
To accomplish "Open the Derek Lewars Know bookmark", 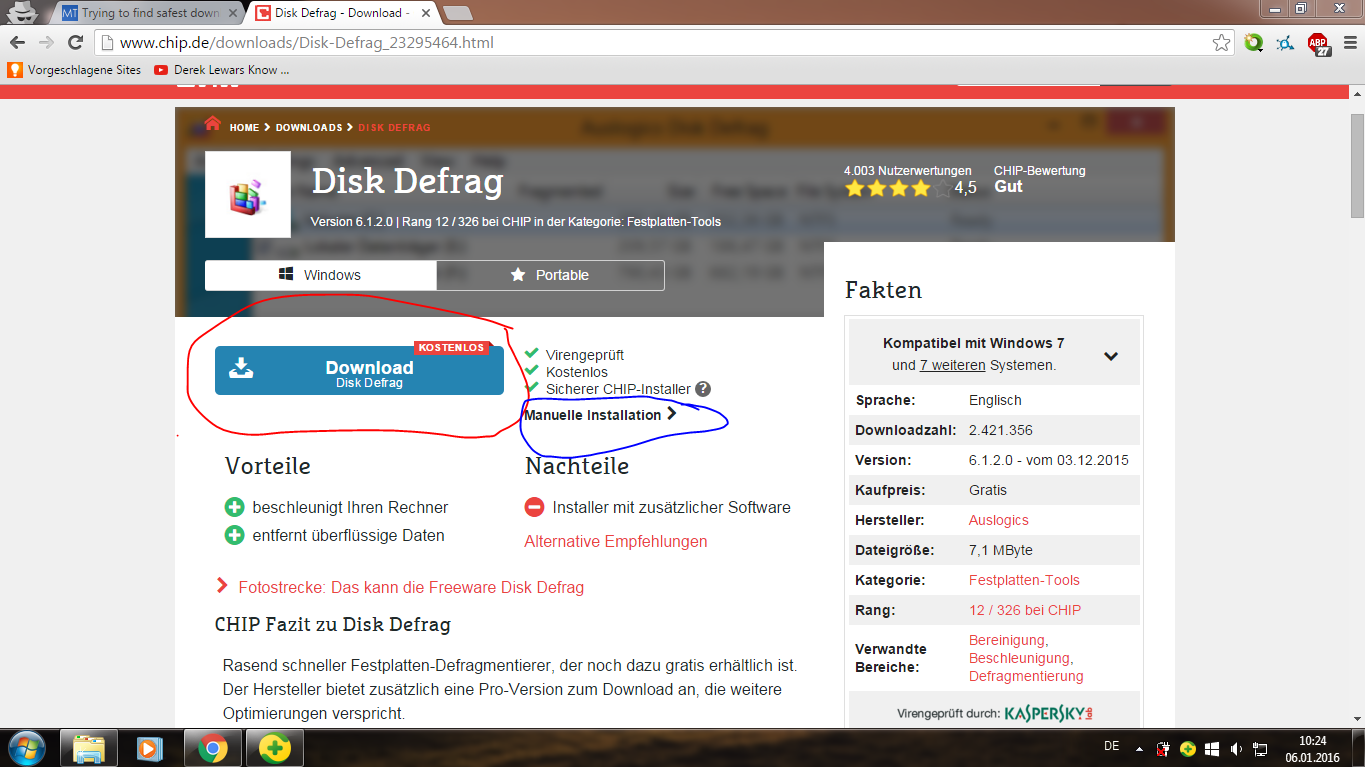I will pos(222,70).
